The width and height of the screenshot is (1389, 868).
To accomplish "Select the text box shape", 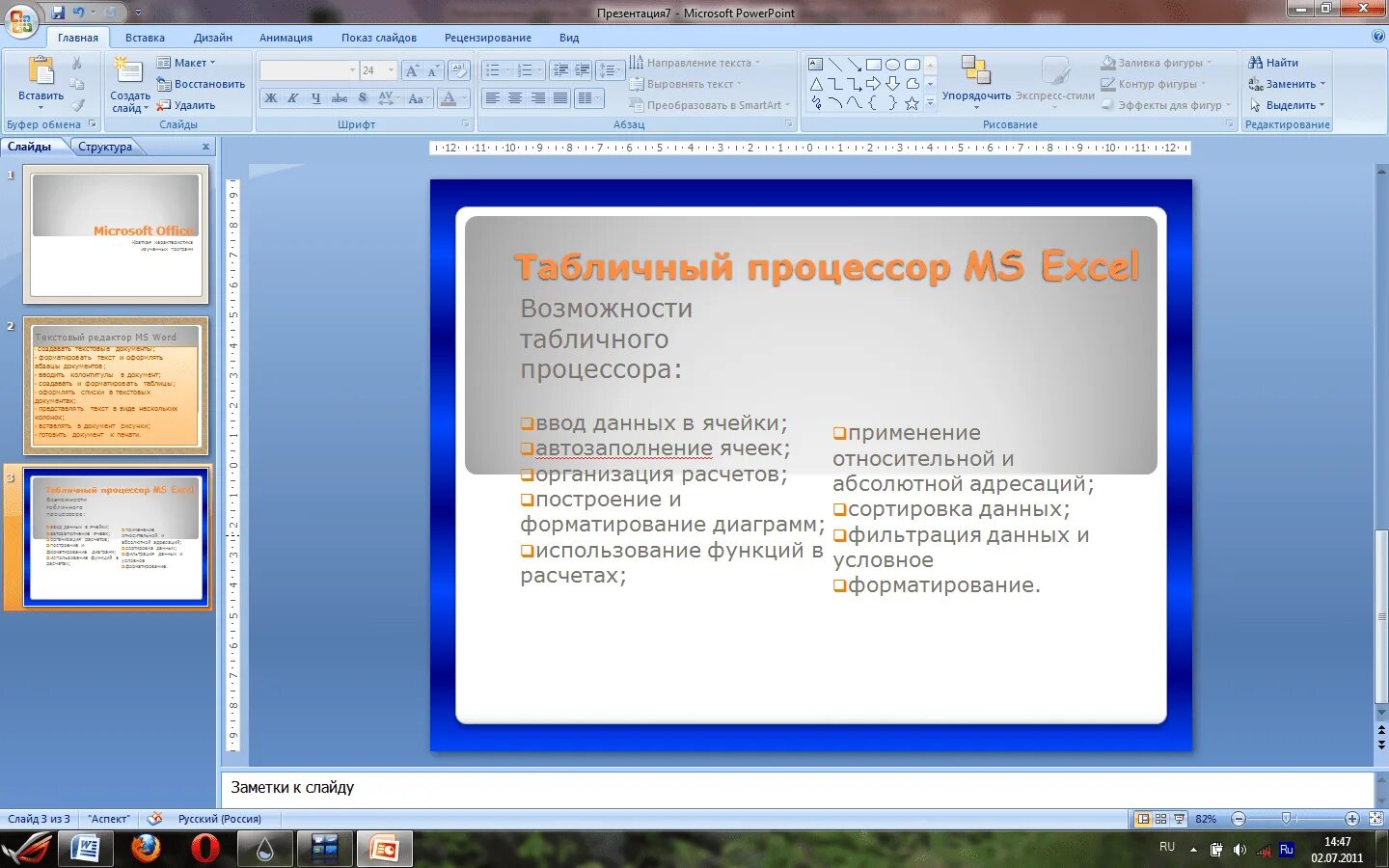I will point(816,65).
